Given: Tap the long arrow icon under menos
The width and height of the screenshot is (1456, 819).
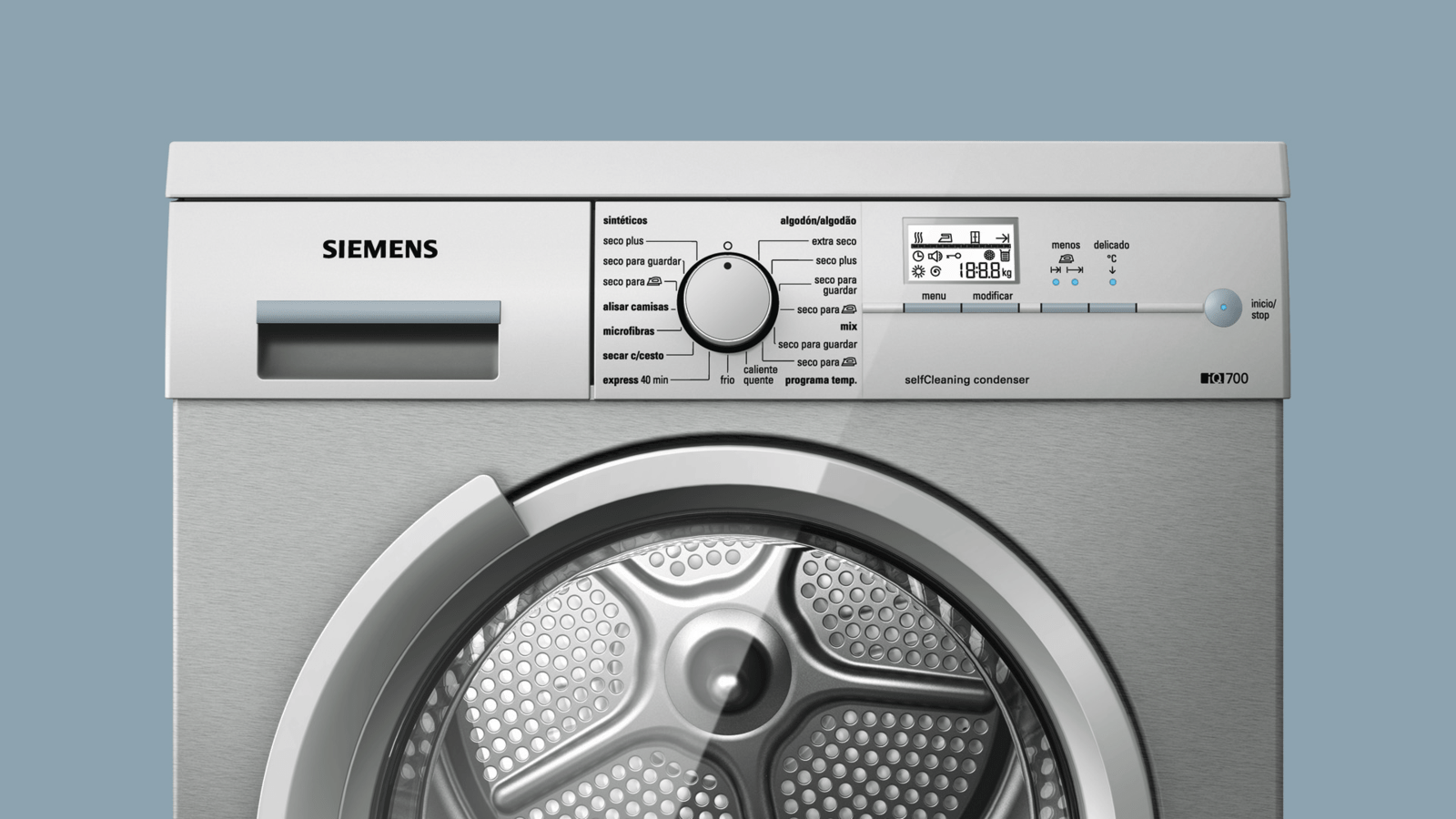Looking at the screenshot, I should click(x=1075, y=270).
